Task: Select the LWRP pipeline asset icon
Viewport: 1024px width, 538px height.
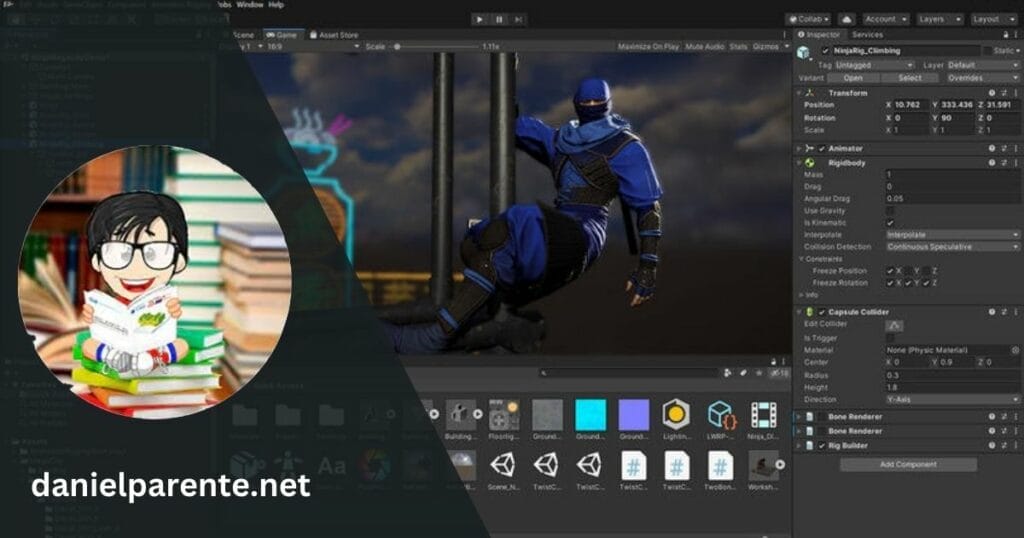Action: [720, 414]
